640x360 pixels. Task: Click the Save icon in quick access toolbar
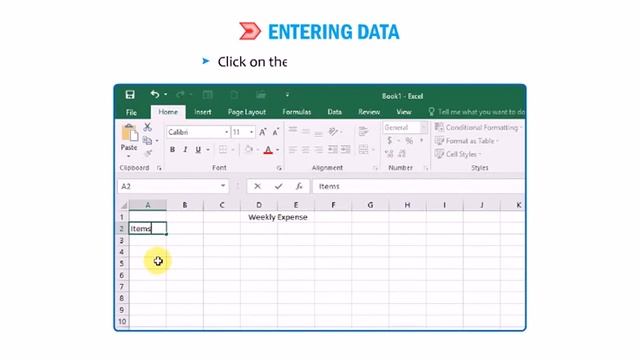pyautogui.click(x=130, y=95)
